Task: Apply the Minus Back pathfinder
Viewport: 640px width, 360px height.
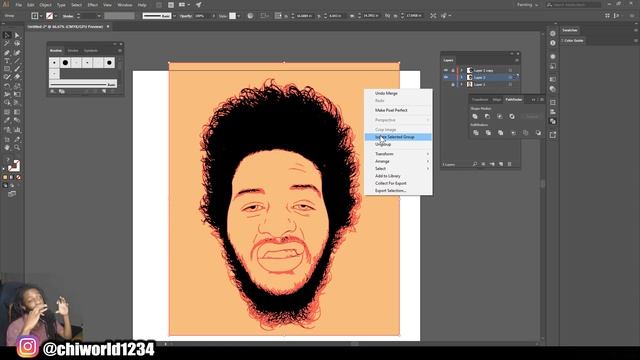Action: pos(538,133)
